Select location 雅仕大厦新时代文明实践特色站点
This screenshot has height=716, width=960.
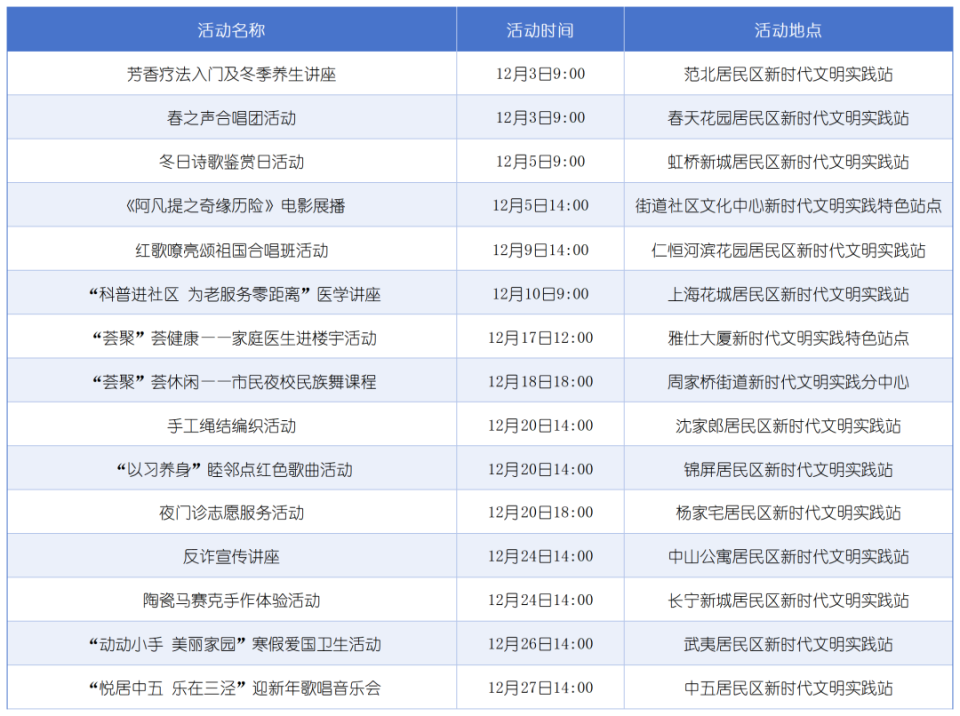788,337
